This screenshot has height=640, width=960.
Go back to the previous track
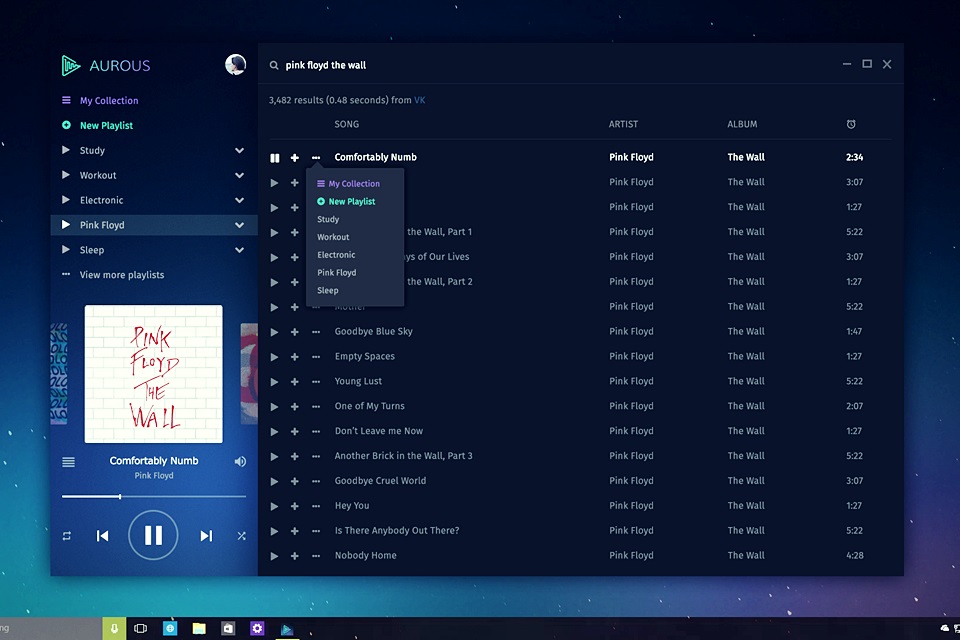point(102,536)
